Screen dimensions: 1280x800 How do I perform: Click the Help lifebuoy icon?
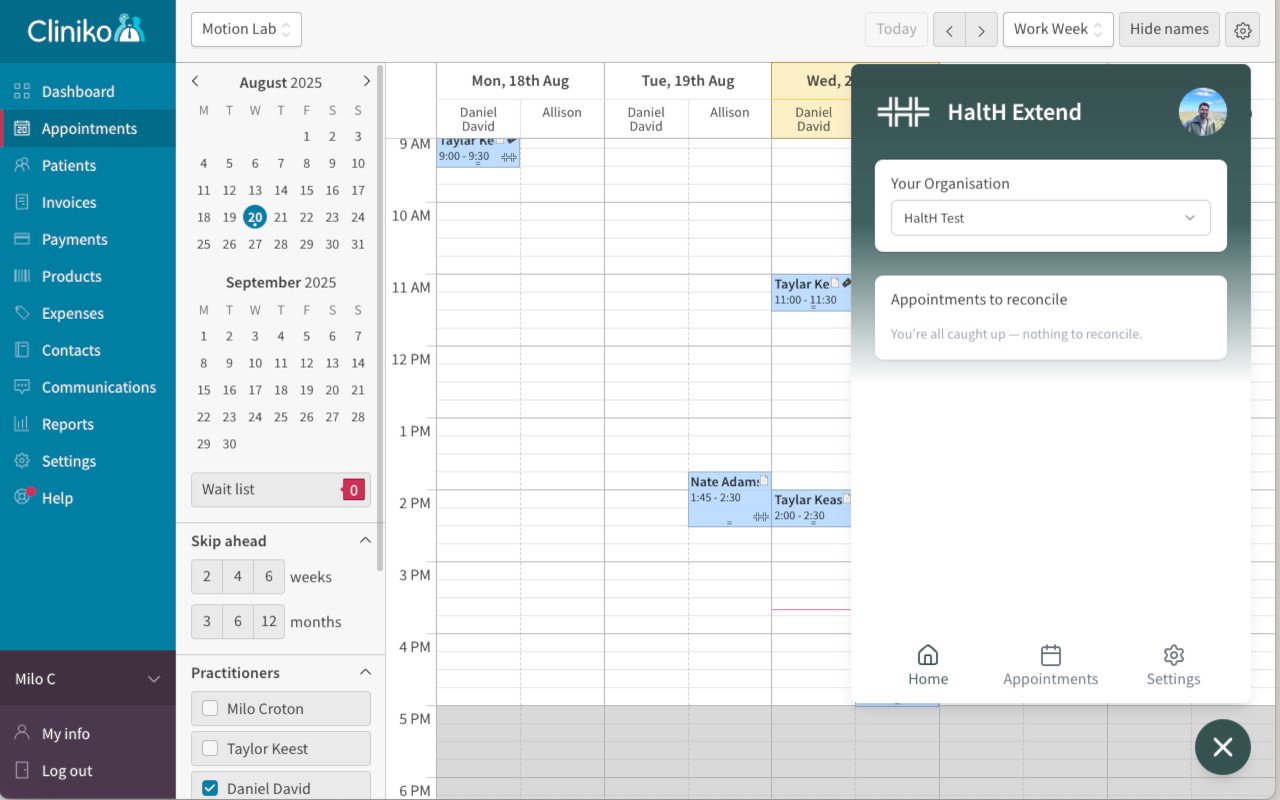[x=22, y=497]
